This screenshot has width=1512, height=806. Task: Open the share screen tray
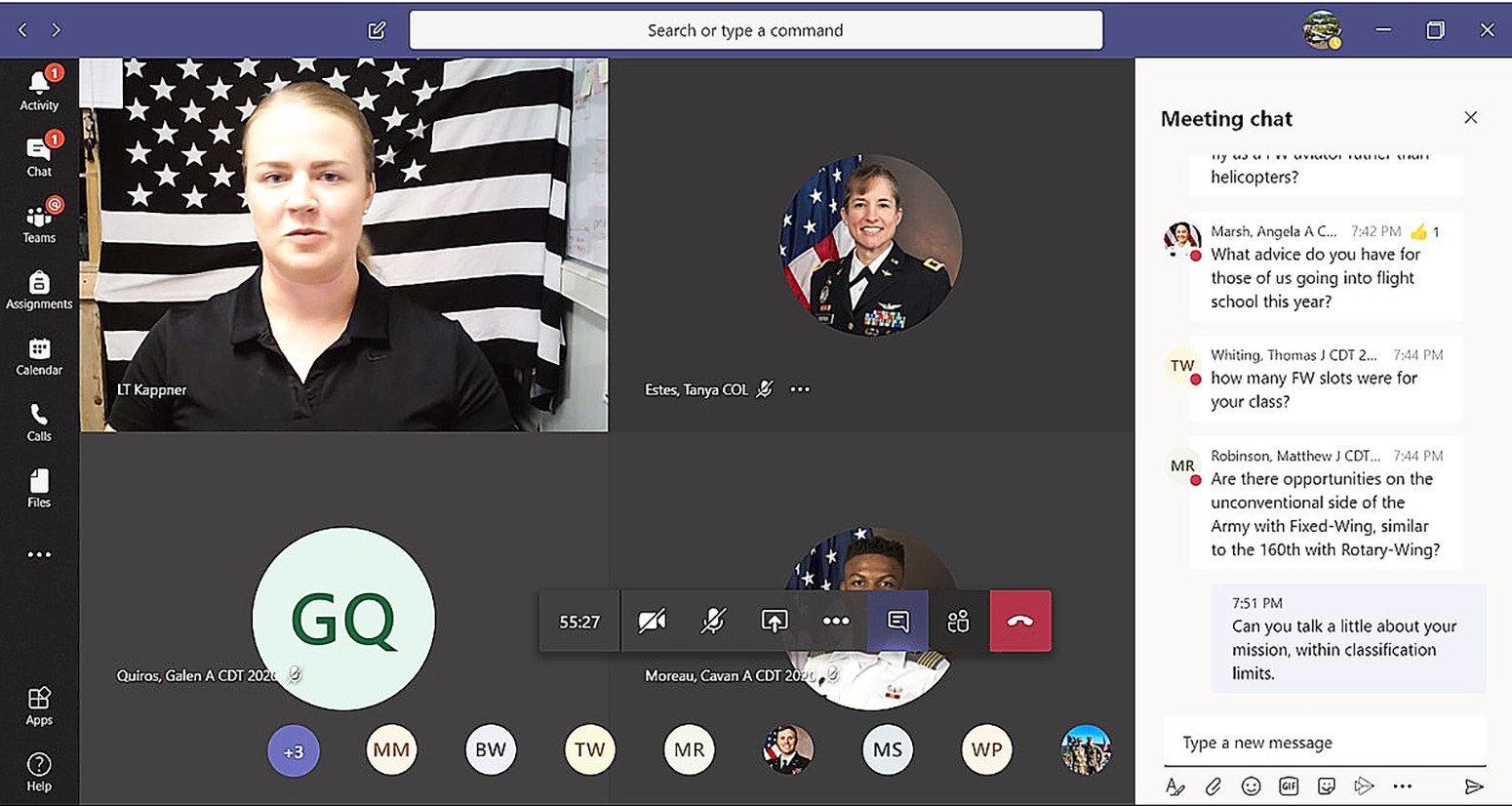tap(775, 621)
